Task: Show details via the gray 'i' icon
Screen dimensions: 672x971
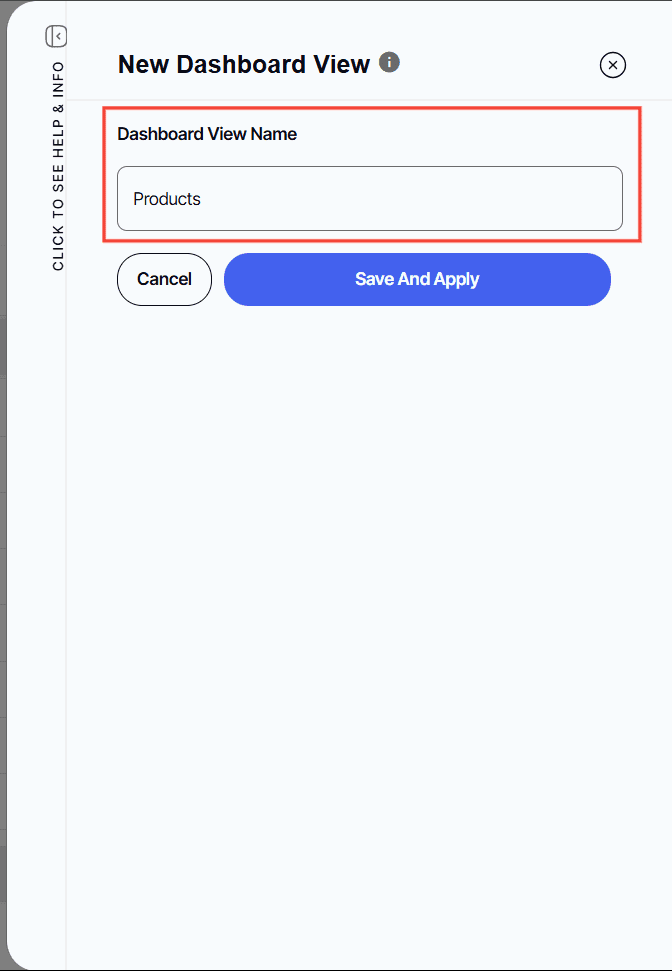Action: 390,63
